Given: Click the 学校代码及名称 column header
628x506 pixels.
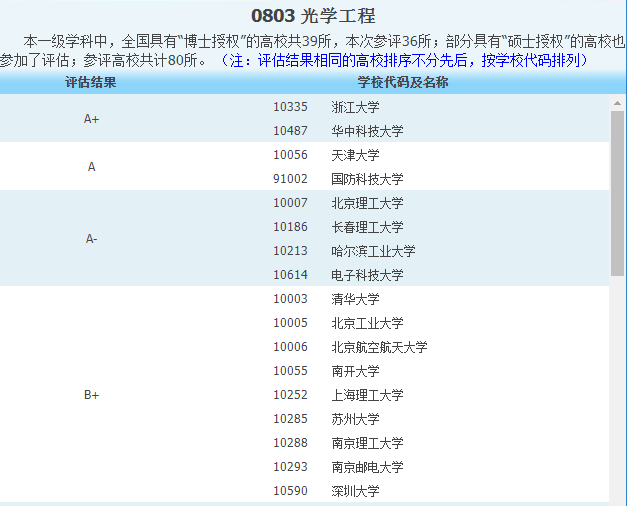Looking at the screenshot, I should (x=403, y=82).
